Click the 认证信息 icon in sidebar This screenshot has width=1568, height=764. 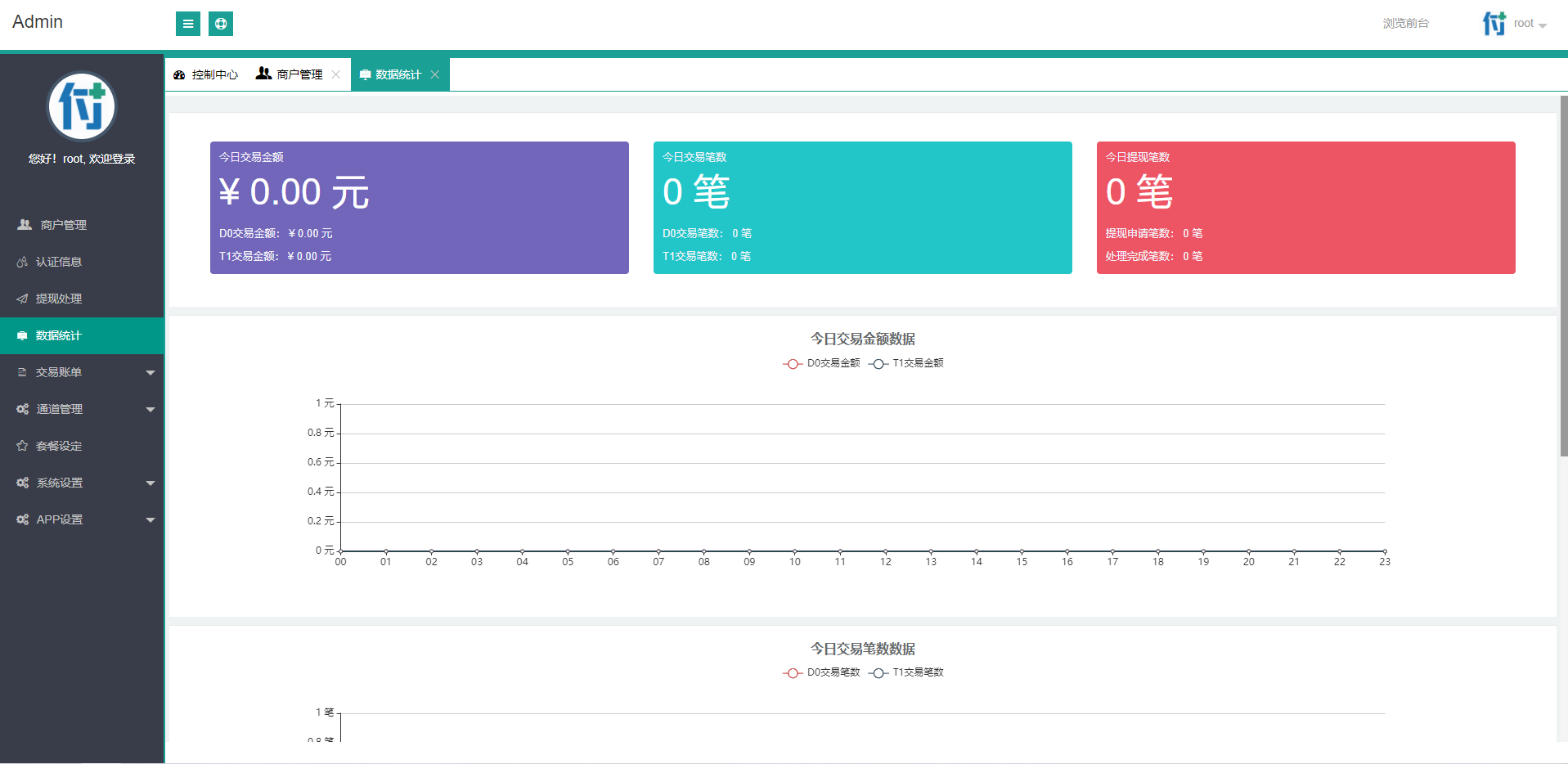pos(22,262)
